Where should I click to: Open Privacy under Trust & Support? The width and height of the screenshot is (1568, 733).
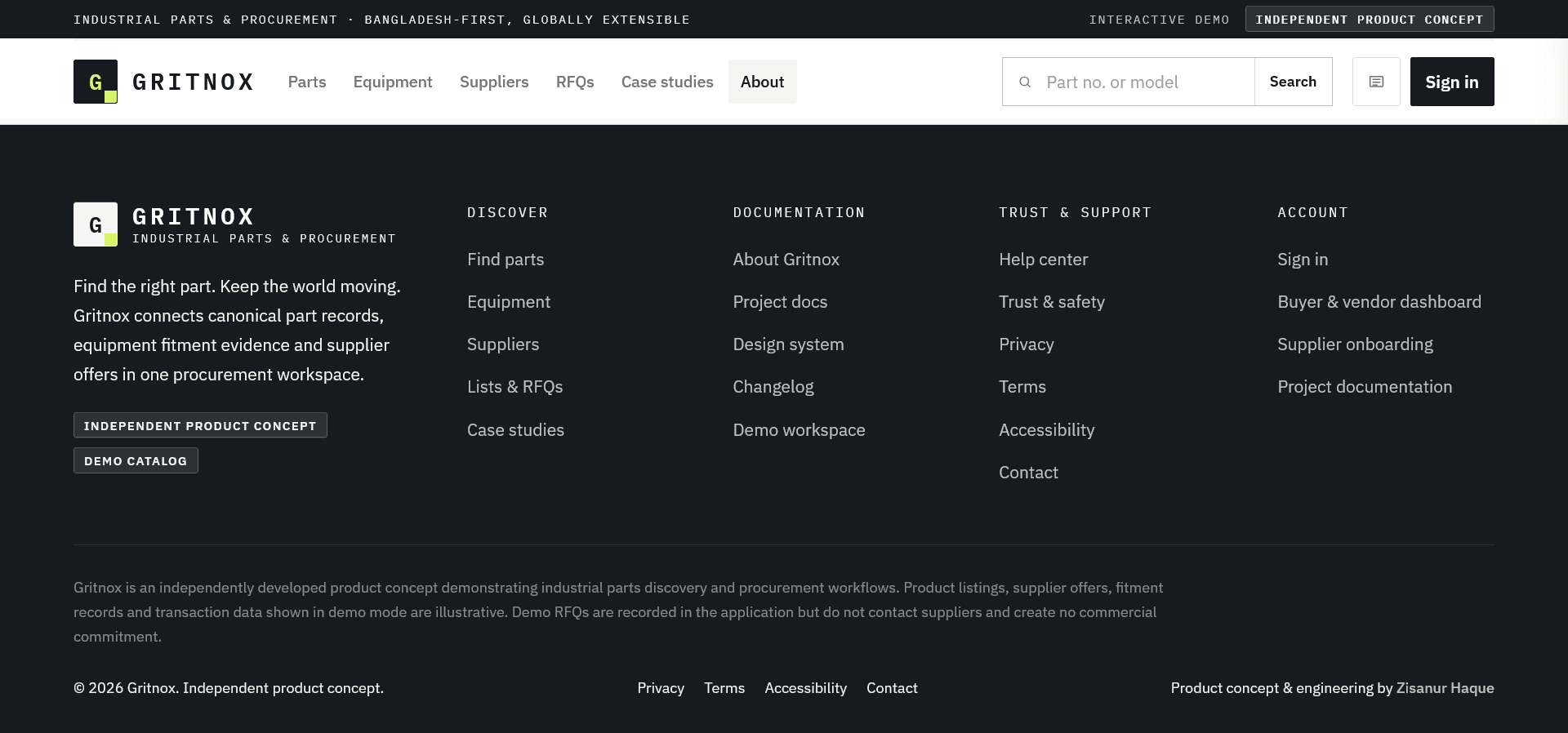tap(1027, 344)
